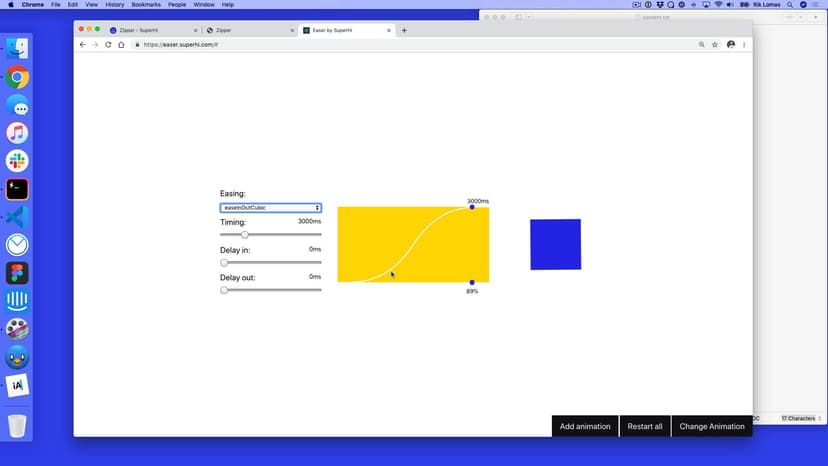Open Slack from the dock
Image resolution: width=828 pixels, height=466 pixels.
pyautogui.click(x=17, y=161)
